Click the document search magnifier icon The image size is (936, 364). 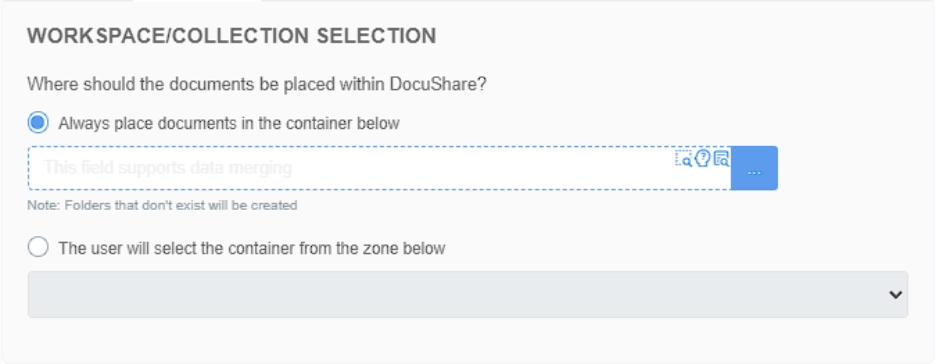pyautogui.click(x=722, y=158)
